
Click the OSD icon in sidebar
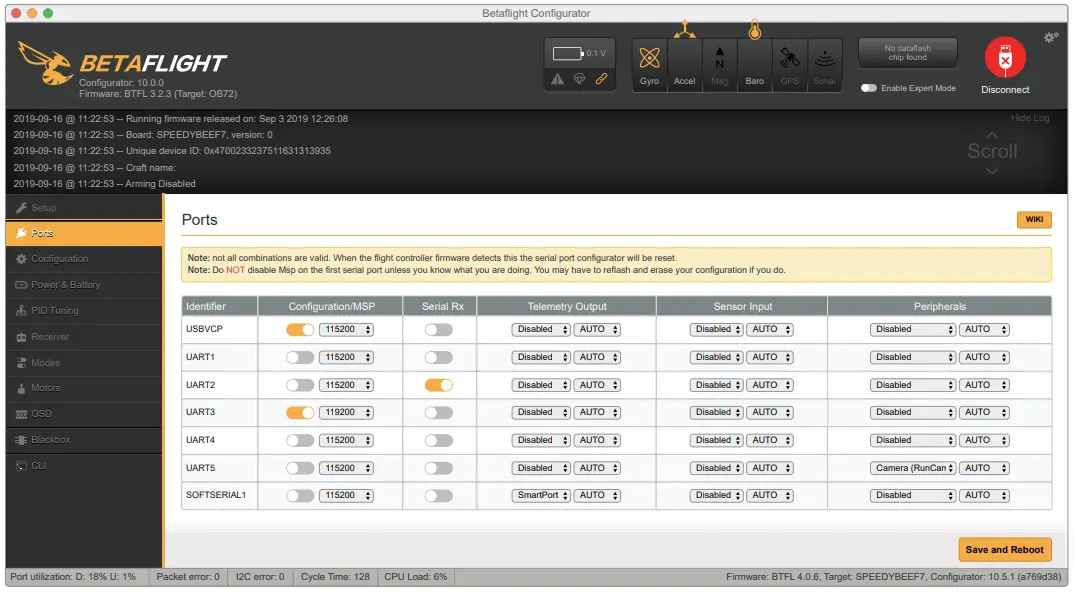tap(21, 414)
